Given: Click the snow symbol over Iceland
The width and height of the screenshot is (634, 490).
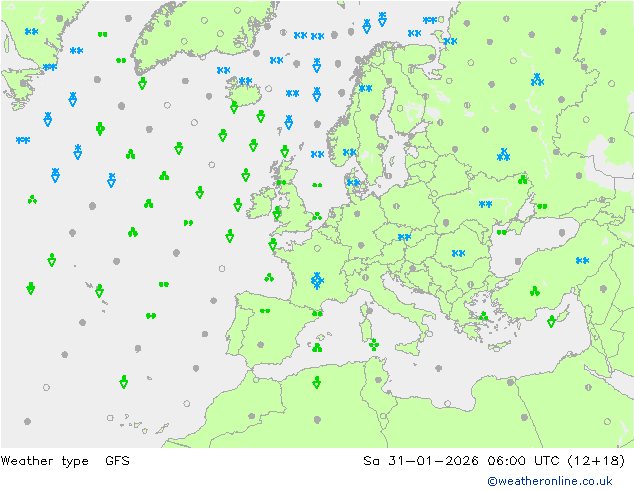Looking at the screenshot, I should tap(245, 81).
